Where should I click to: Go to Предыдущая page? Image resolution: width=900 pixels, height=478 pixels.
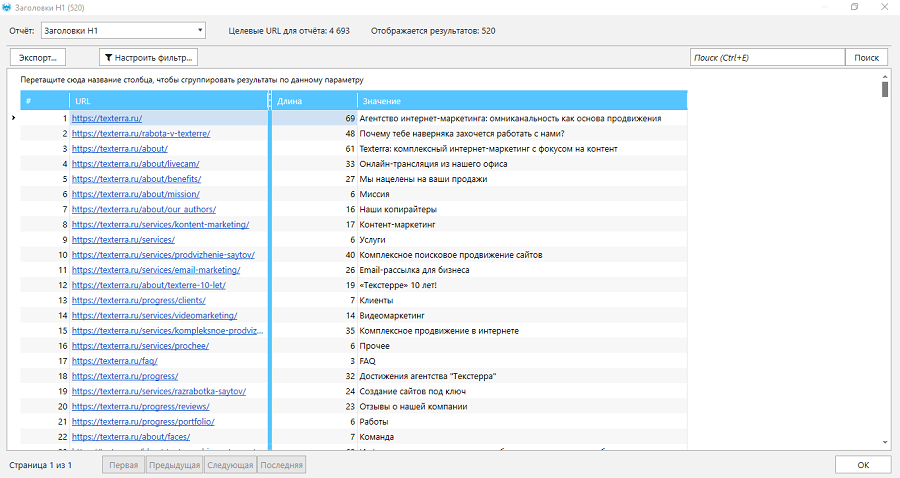pyautogui.click(x=174, y=465)
